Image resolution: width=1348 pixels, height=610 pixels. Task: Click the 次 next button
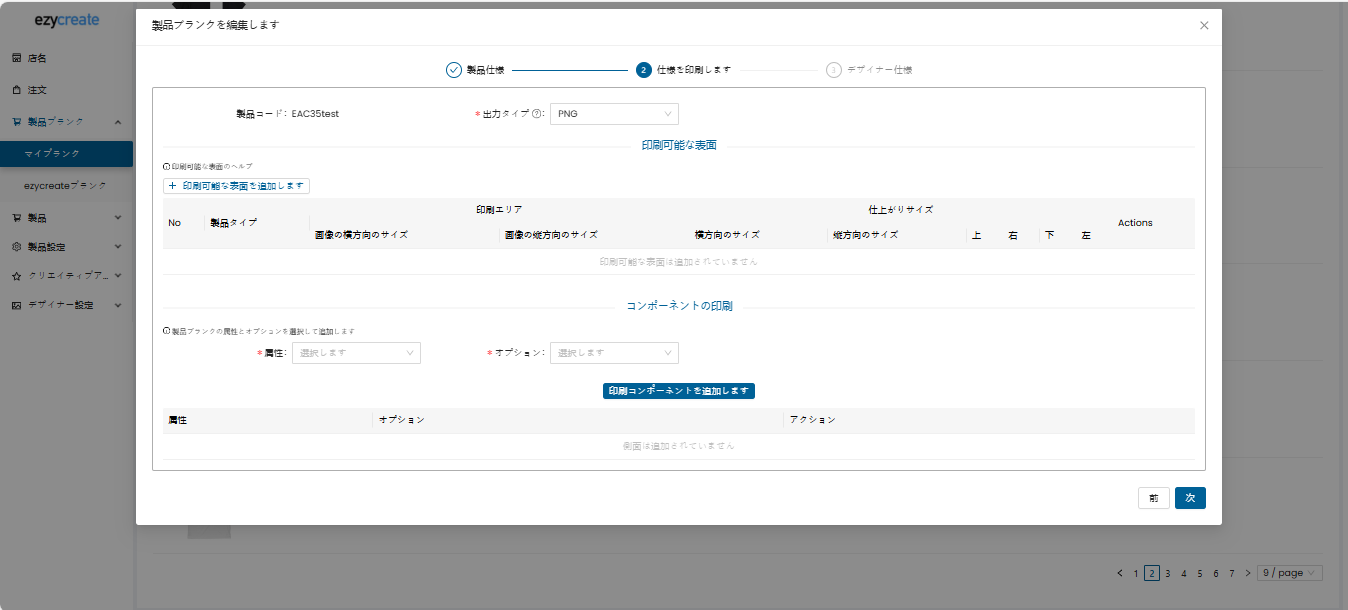pyautogui.click(x=1190, y=498)
